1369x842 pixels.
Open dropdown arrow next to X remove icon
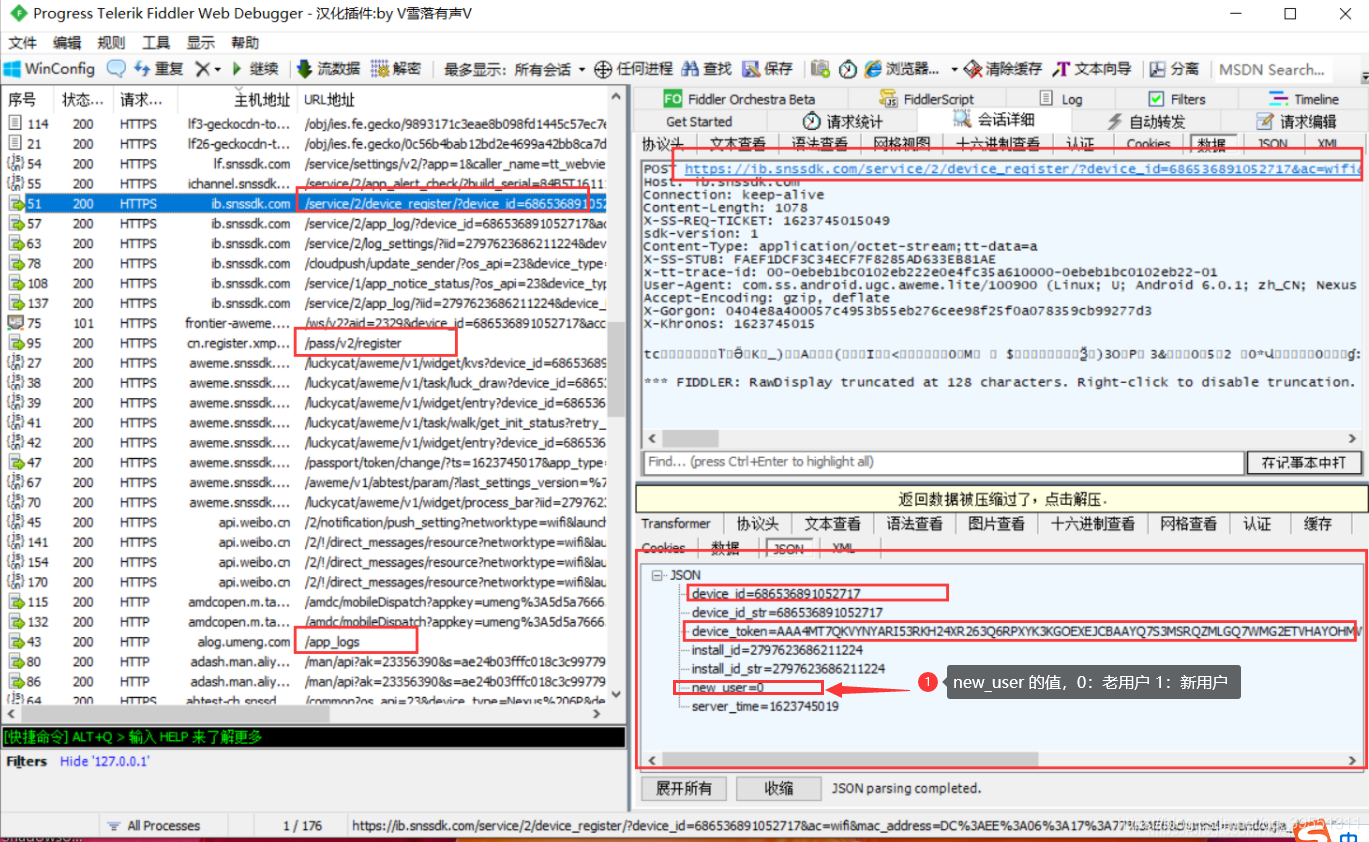coord(218,69)
